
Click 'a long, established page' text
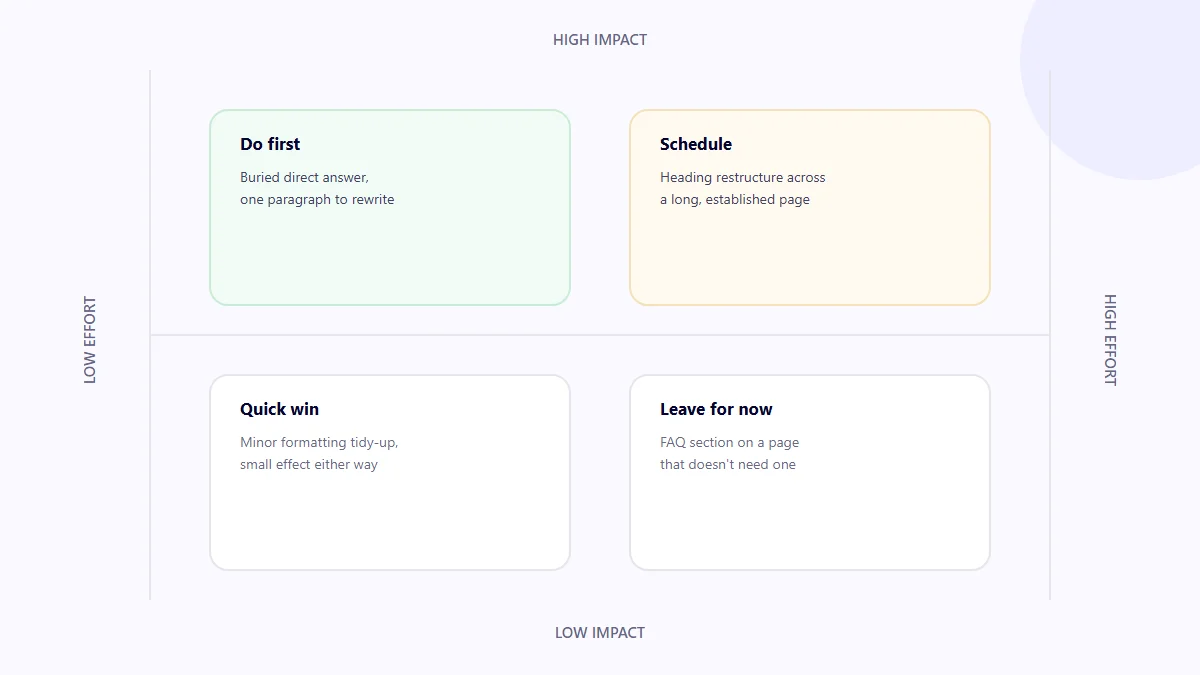(x=735, y=199)
